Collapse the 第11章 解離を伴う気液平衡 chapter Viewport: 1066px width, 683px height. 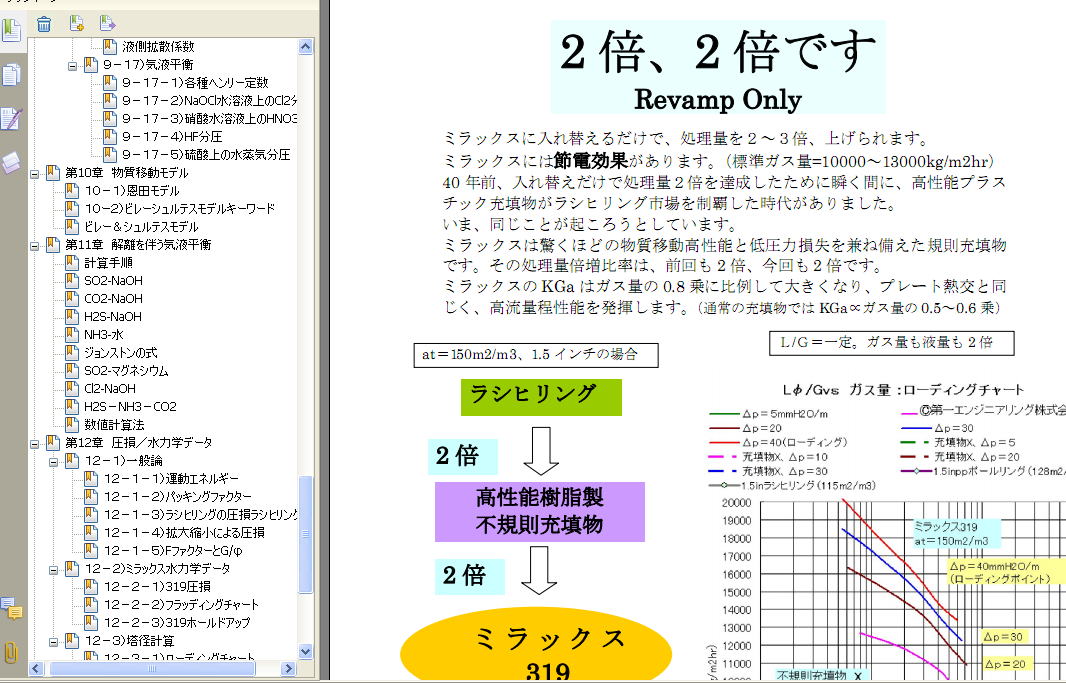[35, 245]
